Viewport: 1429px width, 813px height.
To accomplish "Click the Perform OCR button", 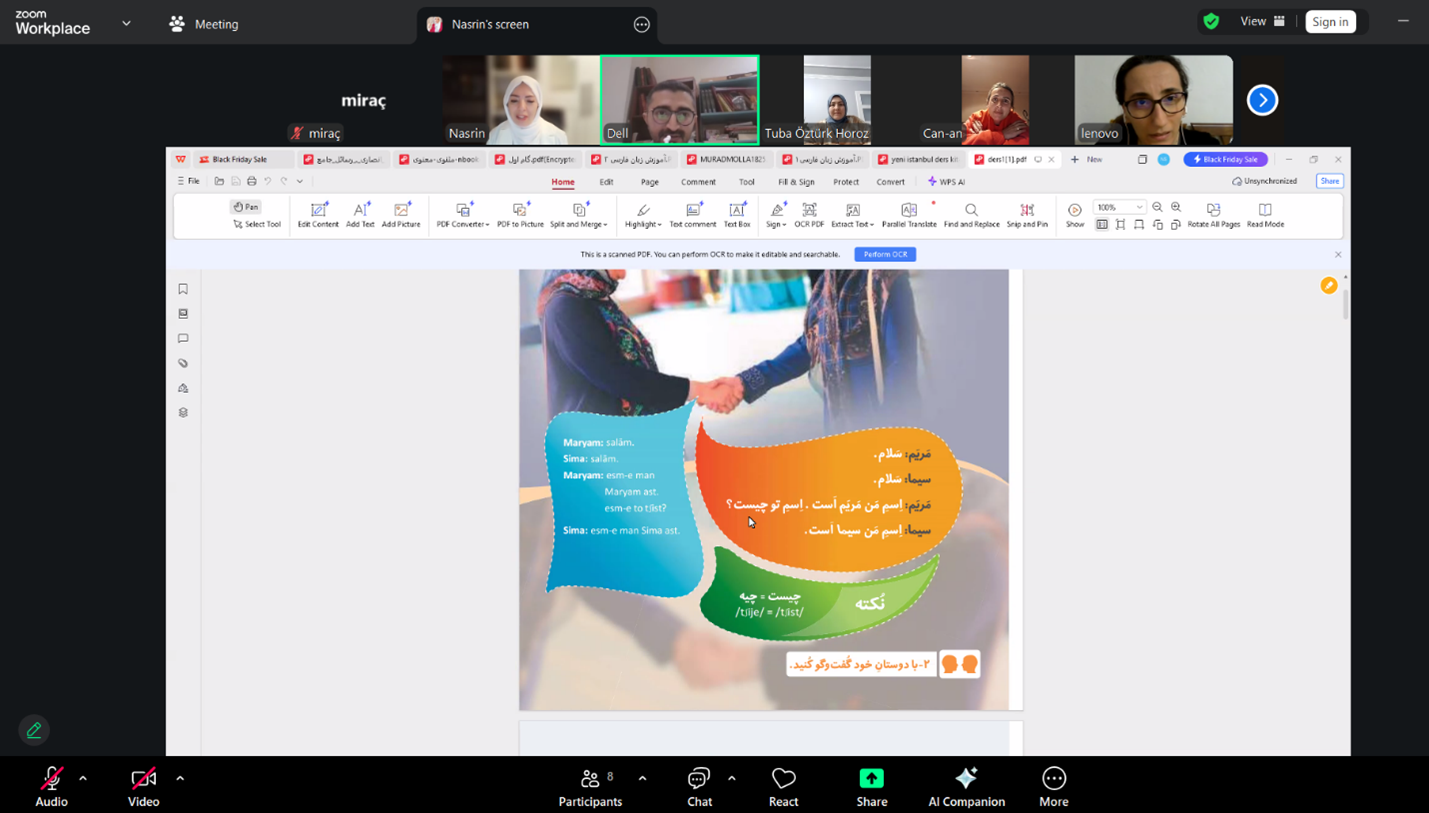I will click(x=885, y=255).
